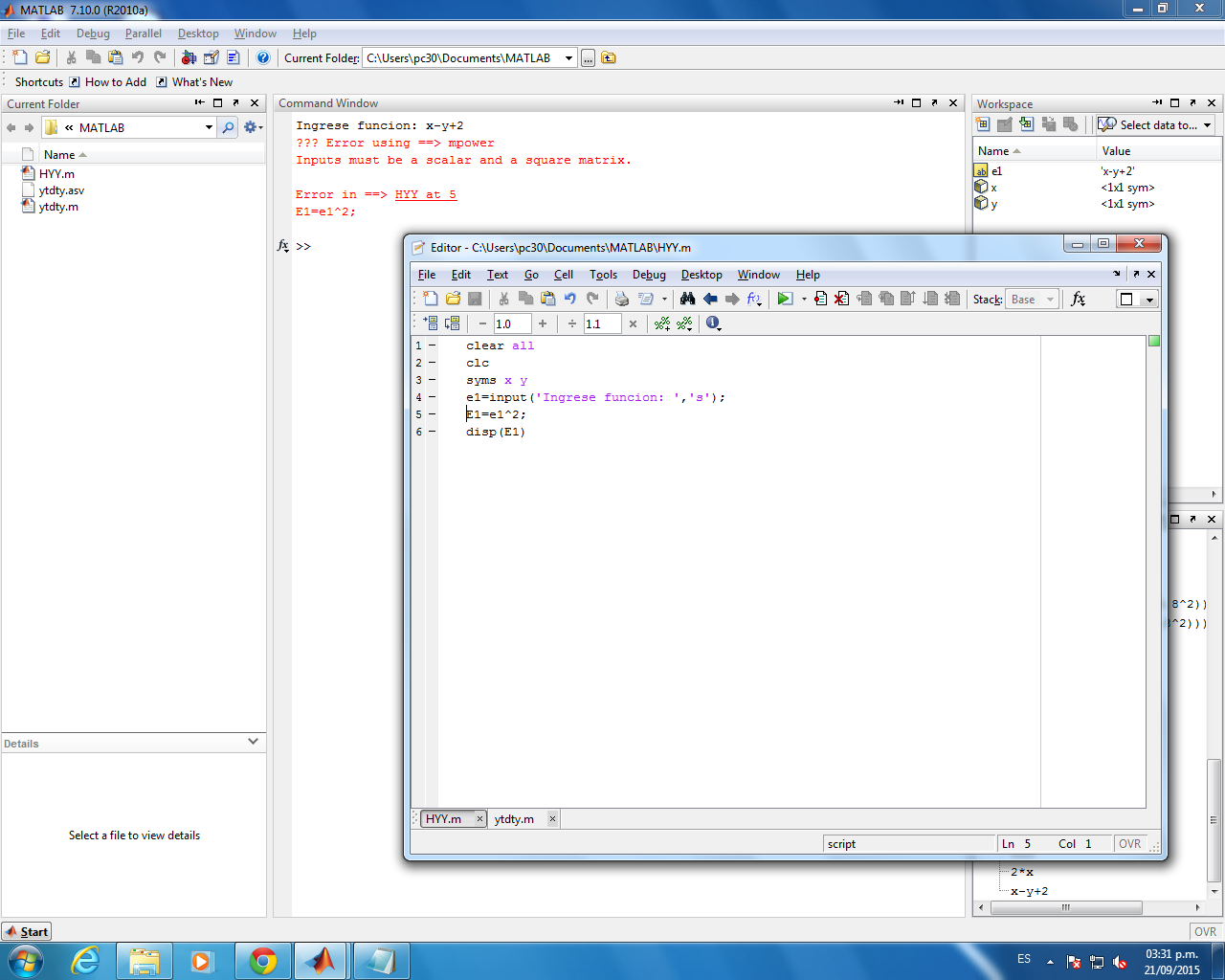Click browse for folder (...) button
Screen dimensions: 1225x980
click(589, 58)
